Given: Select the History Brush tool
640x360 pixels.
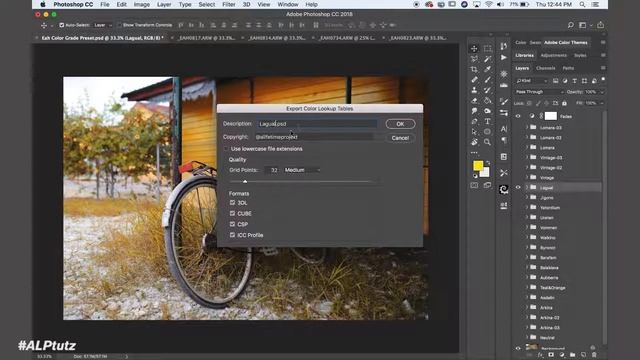Looking at the screenshot, I should tap(487, 90).
